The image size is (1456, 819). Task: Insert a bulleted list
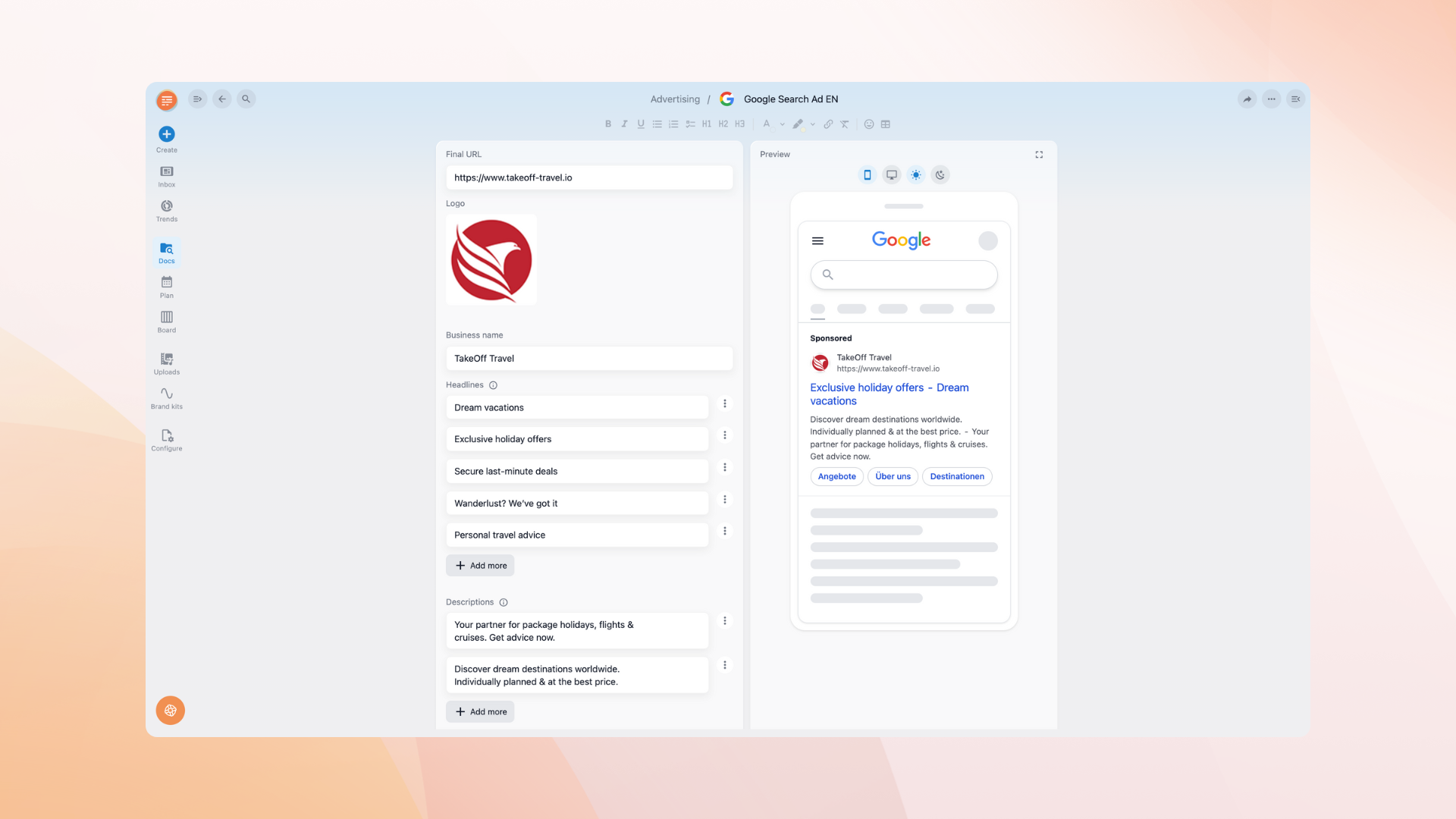(x=657, y=124)
